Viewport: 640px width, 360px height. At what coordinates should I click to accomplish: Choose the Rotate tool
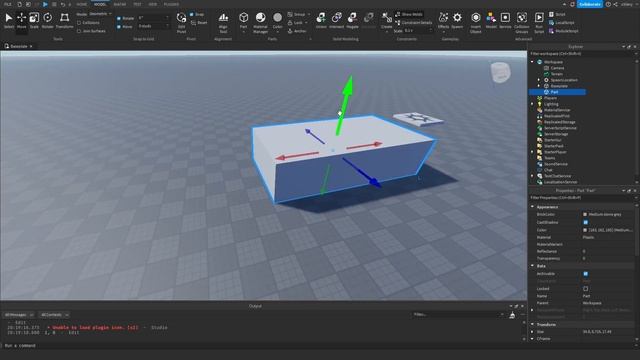pos(47,20)
